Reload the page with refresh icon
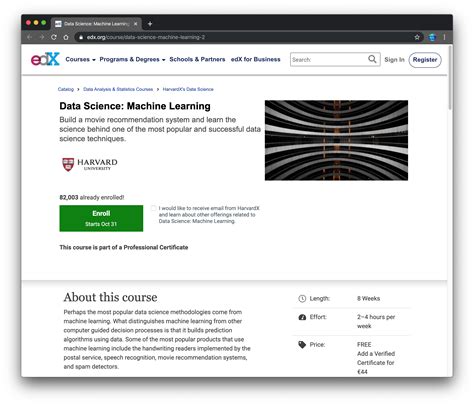 pos(54,37)
